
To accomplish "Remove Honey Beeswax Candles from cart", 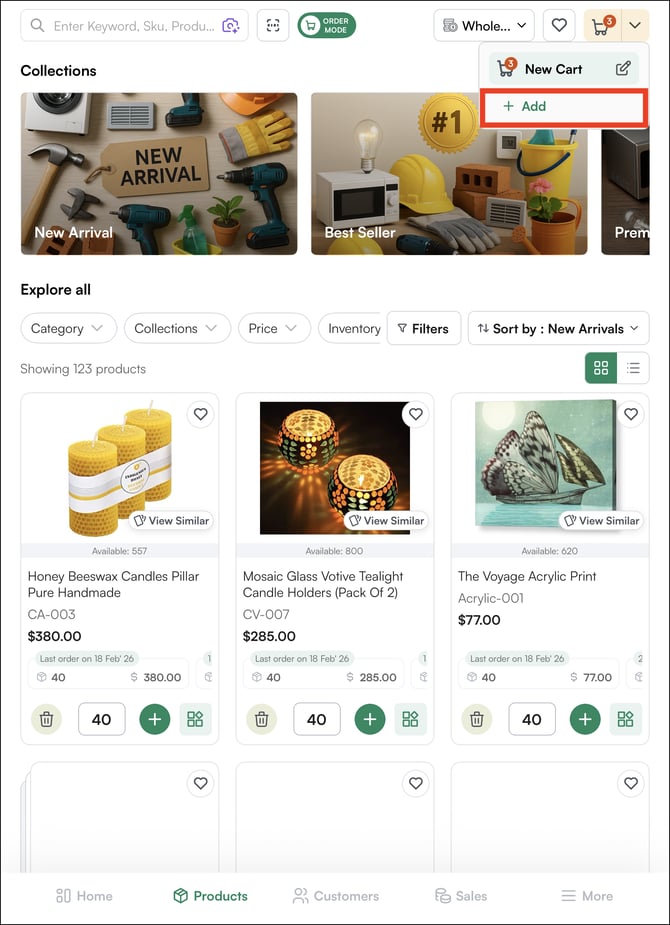I will click(x=46, y=719).
